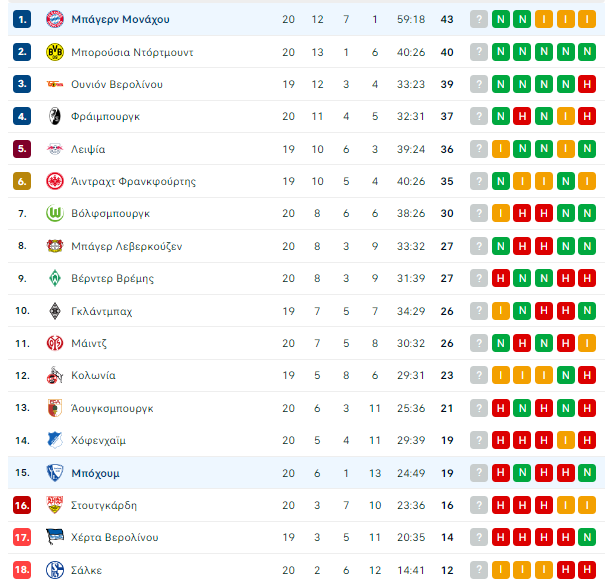Select the Stuttgart club crest
This screenshot has width=607, height=588.
click(x=55, y=505)
